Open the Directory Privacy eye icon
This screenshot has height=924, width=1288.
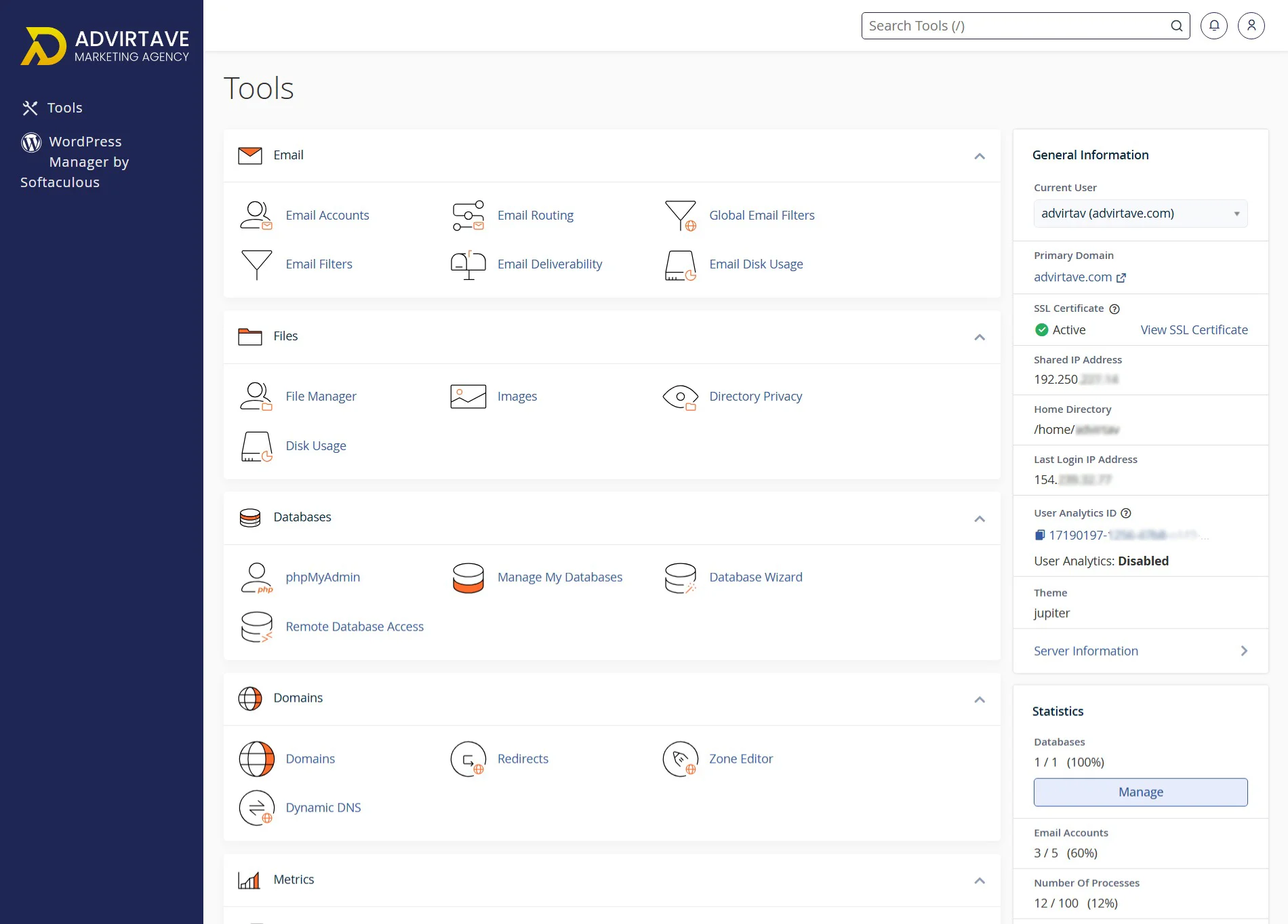point(681,397)
